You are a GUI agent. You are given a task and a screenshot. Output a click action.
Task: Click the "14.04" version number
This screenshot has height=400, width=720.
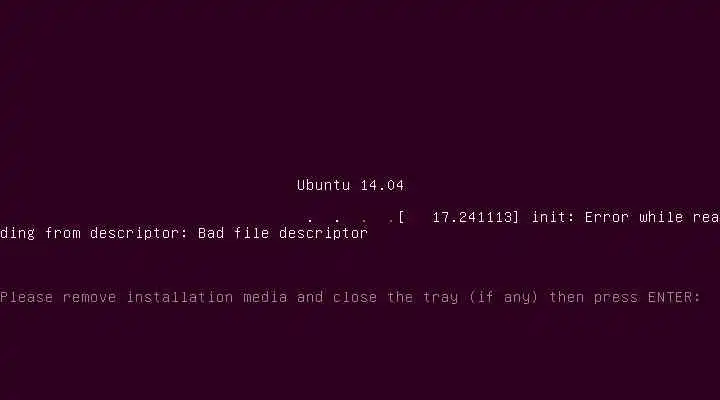pyautogui.click(x=382, y=185)
